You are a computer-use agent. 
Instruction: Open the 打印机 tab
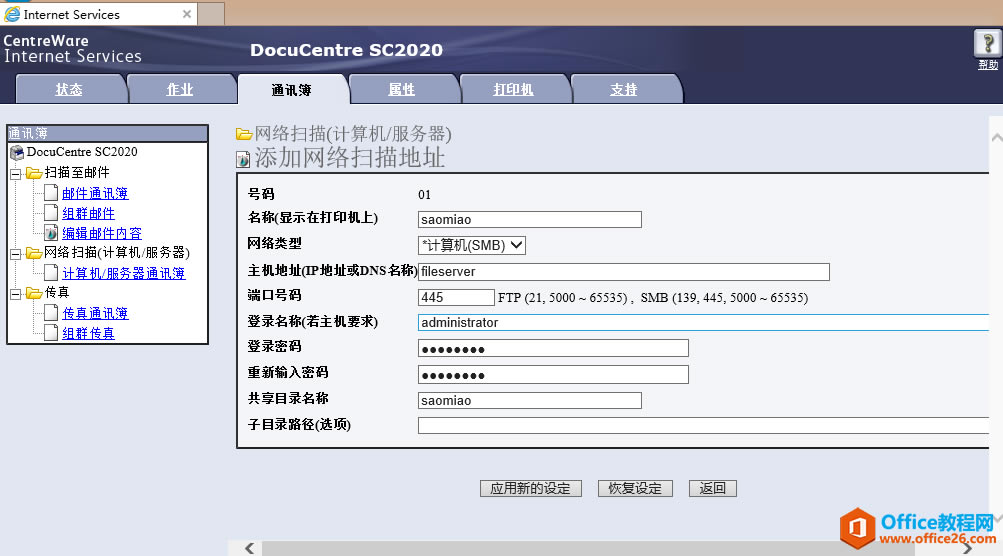click(513, 90)
